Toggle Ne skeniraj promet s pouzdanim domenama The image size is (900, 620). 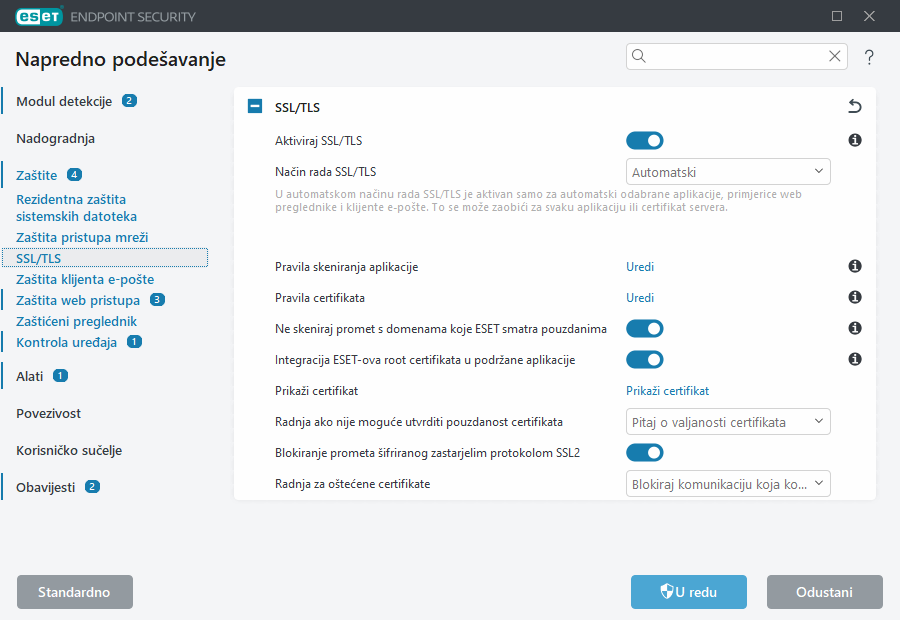click(x=645, y=328)
